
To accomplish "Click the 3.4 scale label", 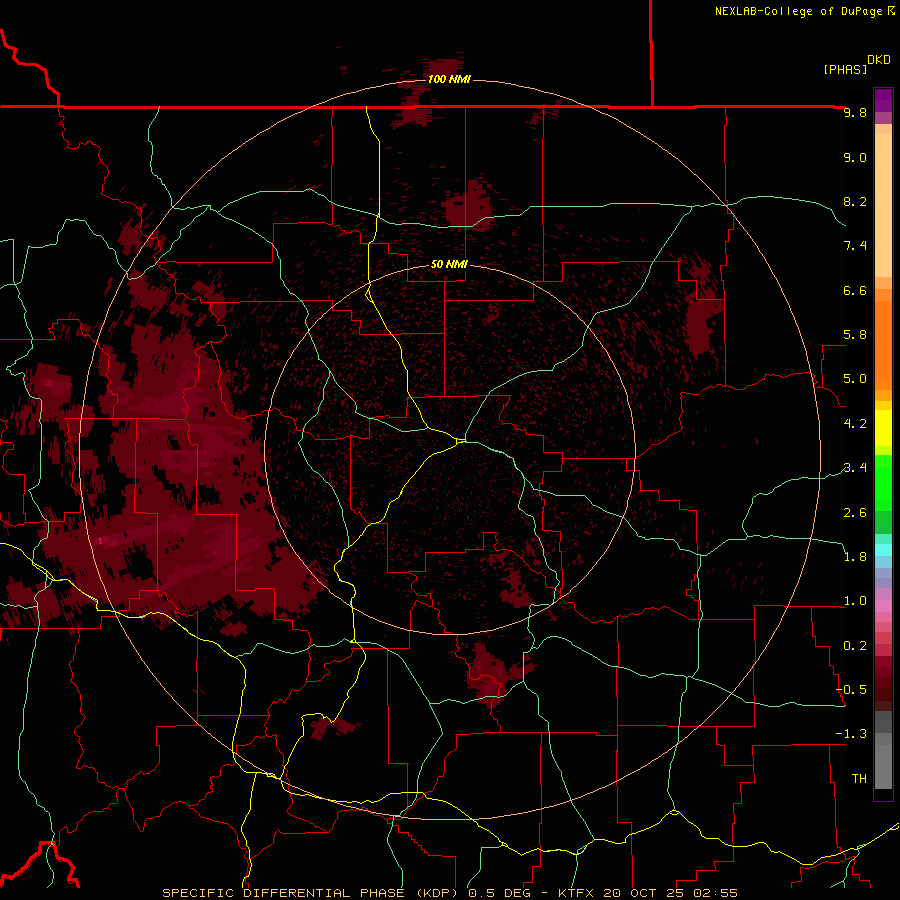I will [x=855, y=468].
